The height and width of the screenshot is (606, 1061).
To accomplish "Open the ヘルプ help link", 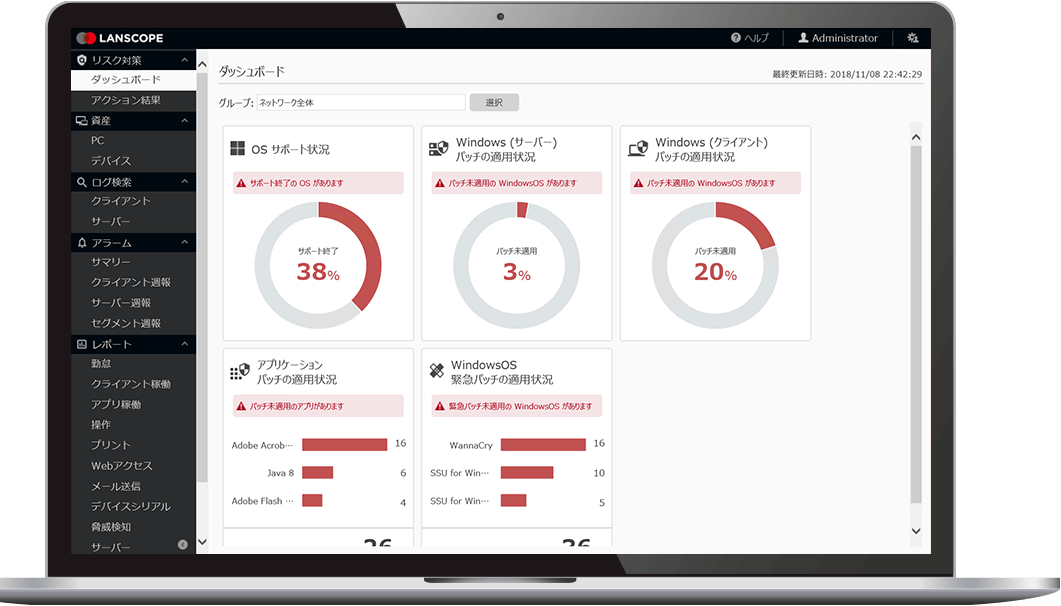I will pyautogui.click(x=750, y=38).
